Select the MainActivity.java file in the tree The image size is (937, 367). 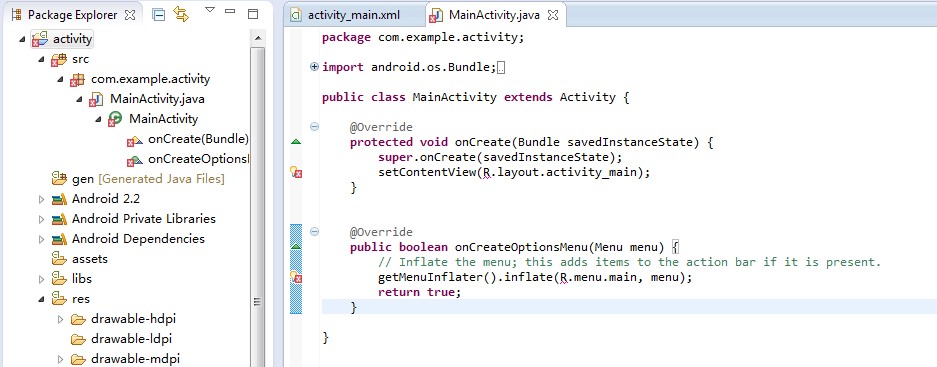point(157,99)
